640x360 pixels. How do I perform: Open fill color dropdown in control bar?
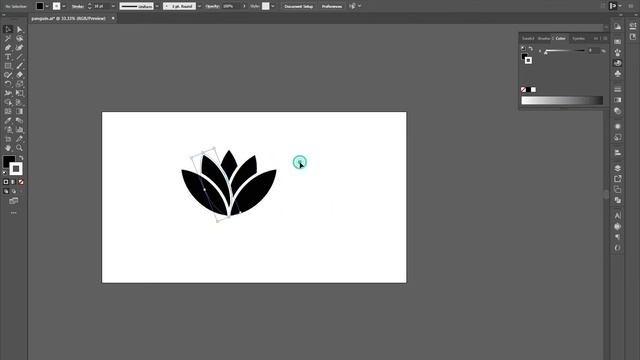pyautogui.click(x=47, y=6)
